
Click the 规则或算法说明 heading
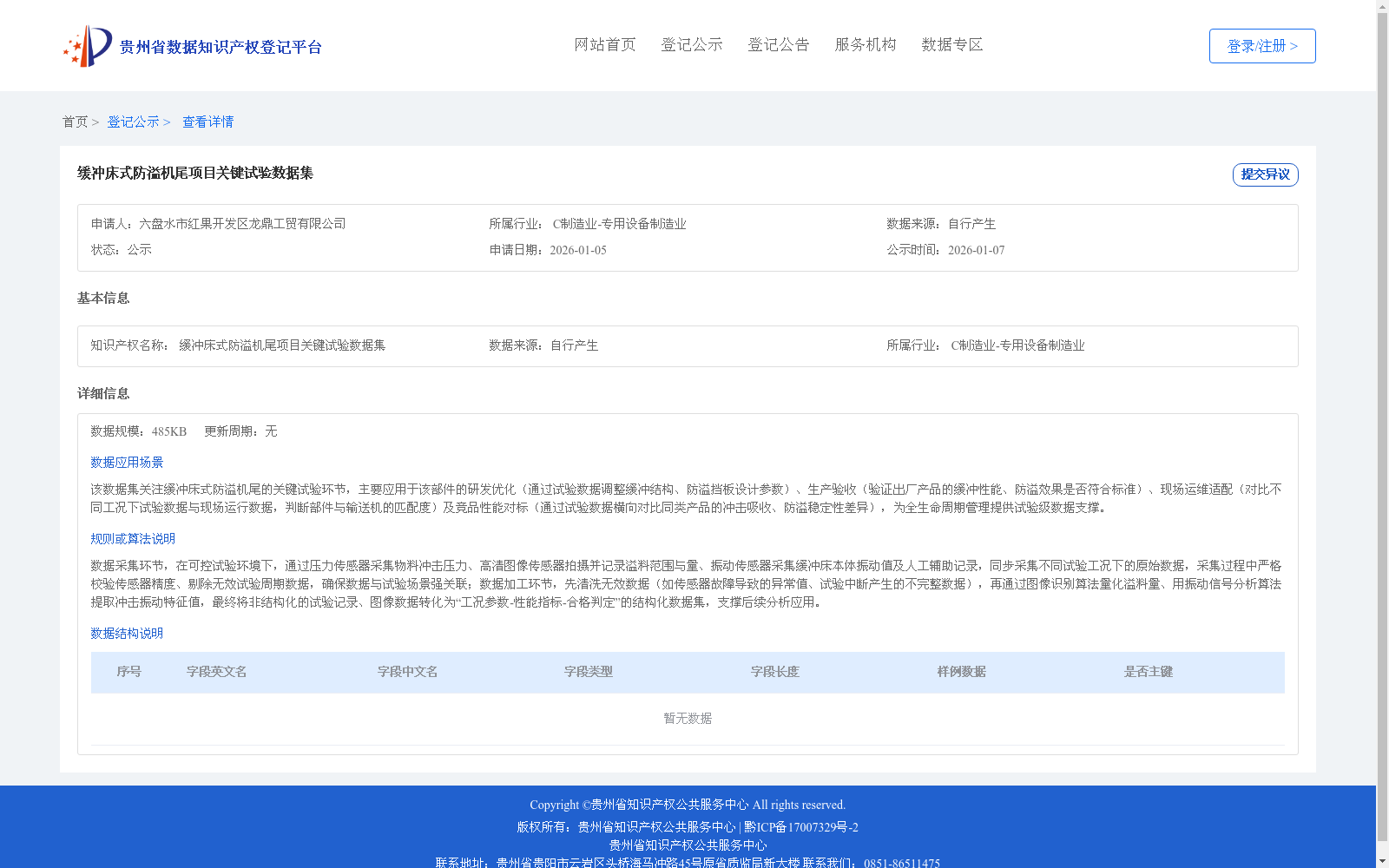[133, 539]
